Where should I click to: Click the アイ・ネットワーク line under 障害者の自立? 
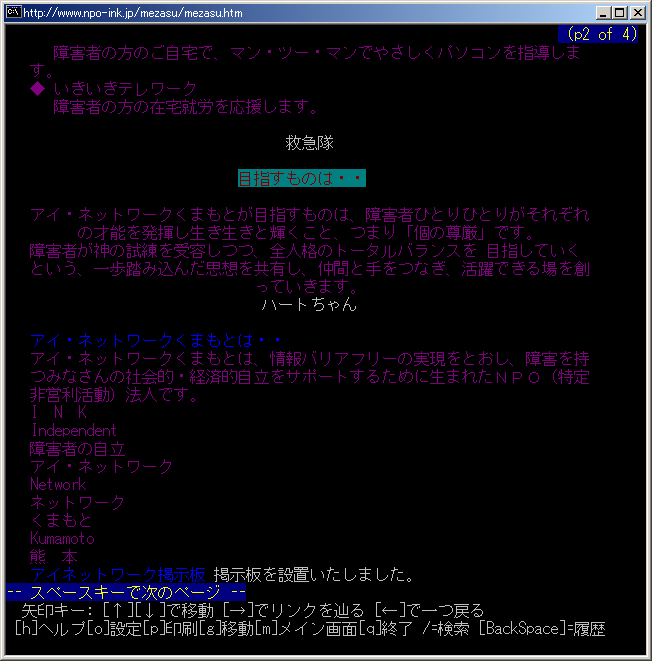tap(101, 466)
